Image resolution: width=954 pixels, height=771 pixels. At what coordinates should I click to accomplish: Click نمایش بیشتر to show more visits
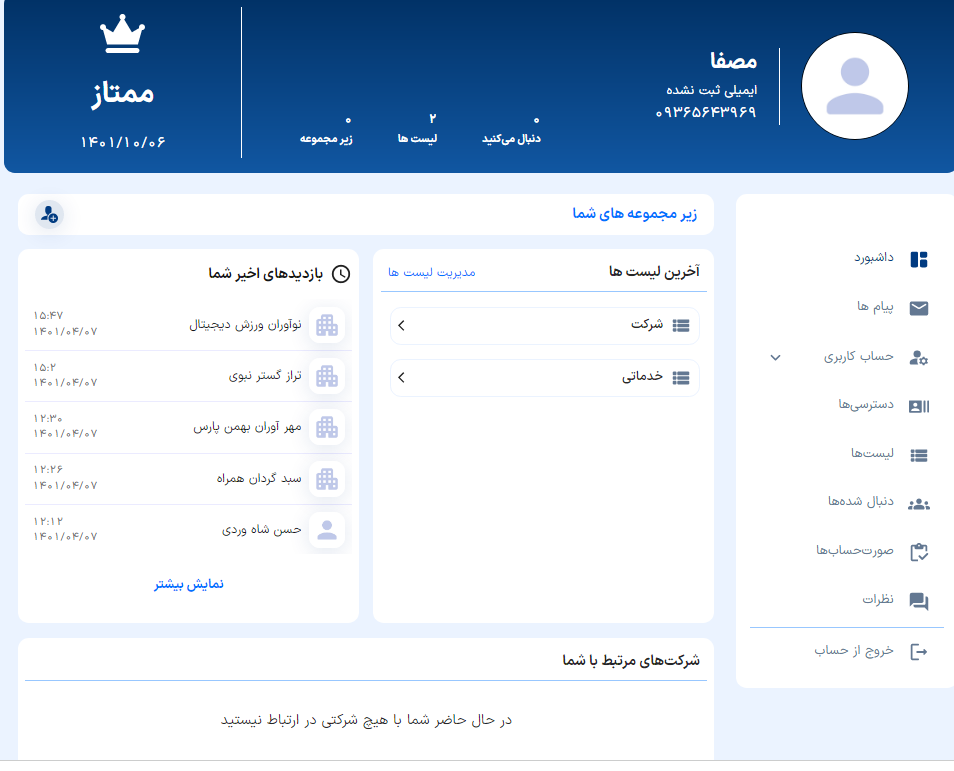point(189,584)
